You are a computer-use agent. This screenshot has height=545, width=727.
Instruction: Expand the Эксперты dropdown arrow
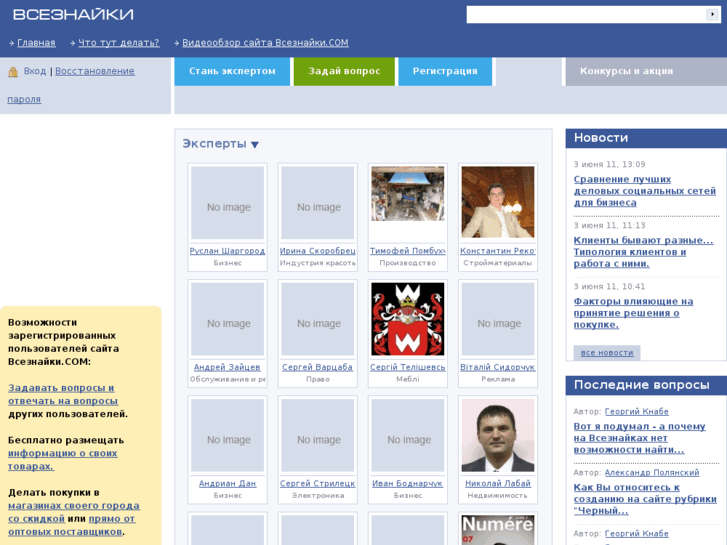255,145
